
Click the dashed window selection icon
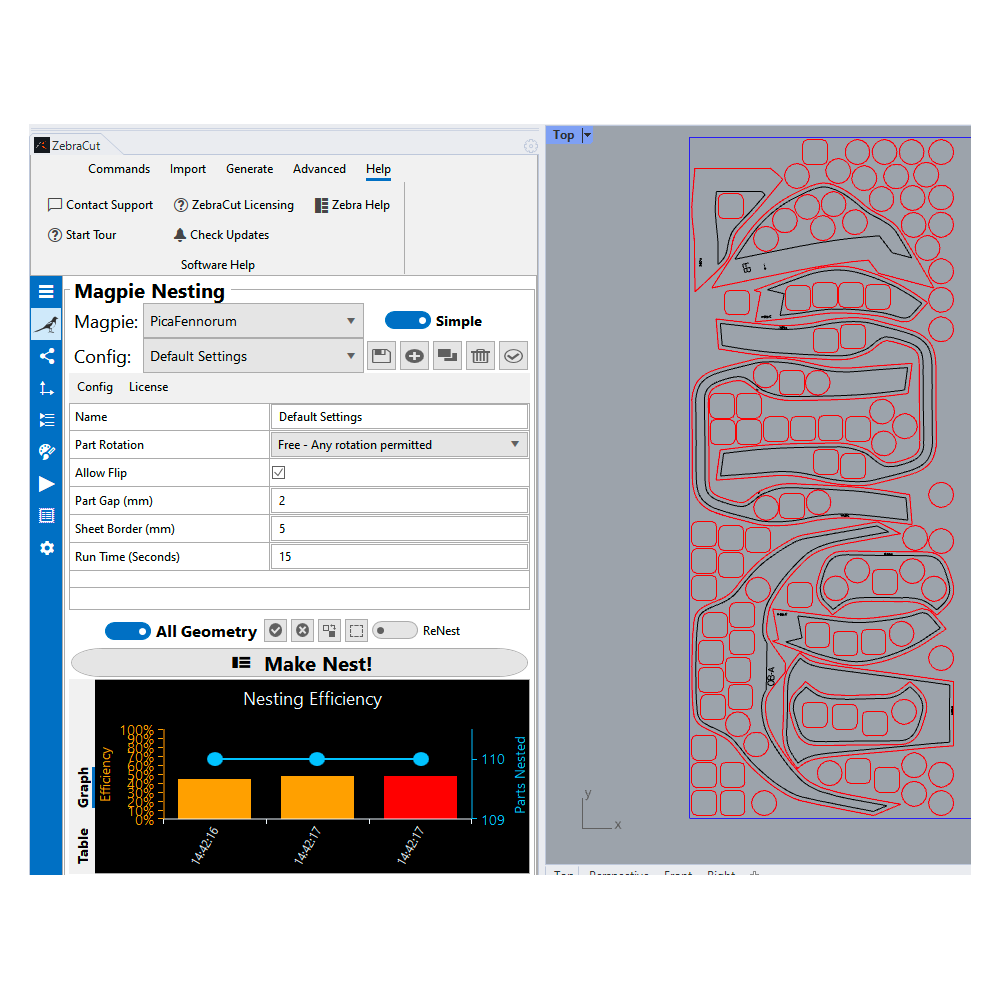coord(357,631)
